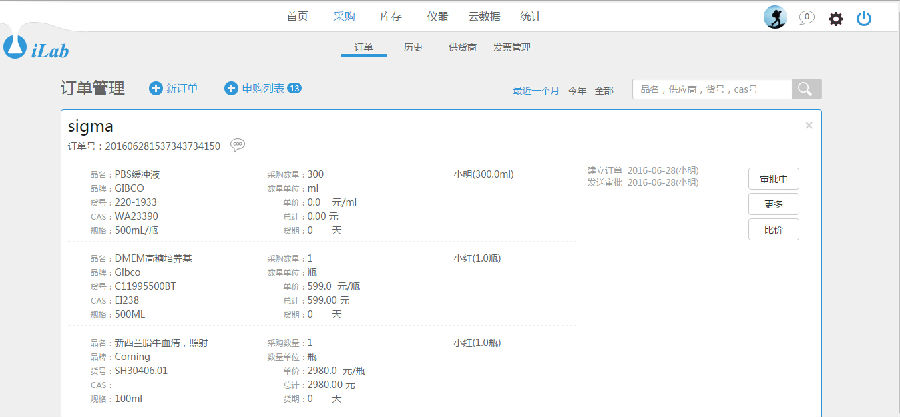Click the 审批中 status button
Screen dimensions: 900x417
[x=773, y=178]
